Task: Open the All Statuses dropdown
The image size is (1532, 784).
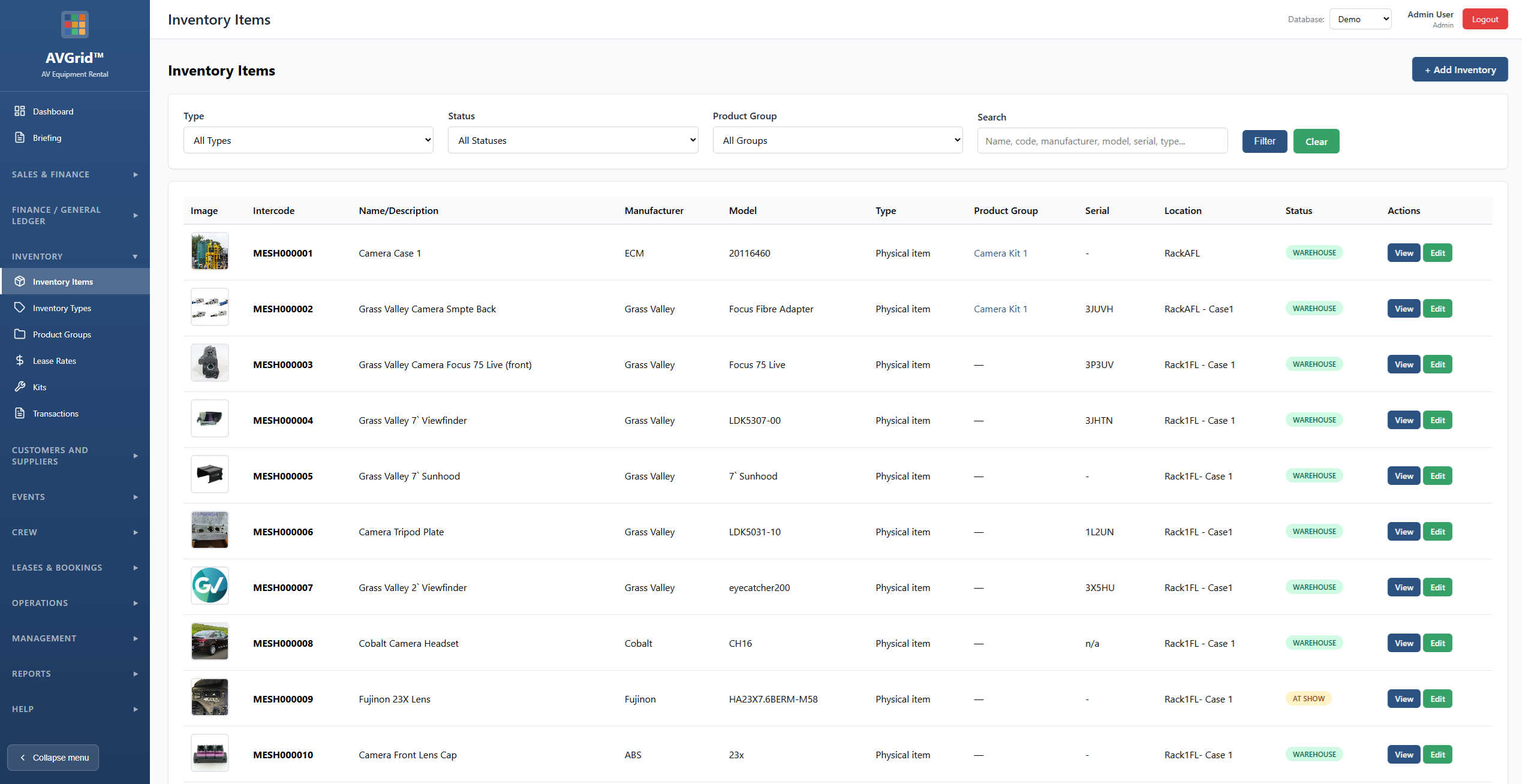Action: pos(572,140)
